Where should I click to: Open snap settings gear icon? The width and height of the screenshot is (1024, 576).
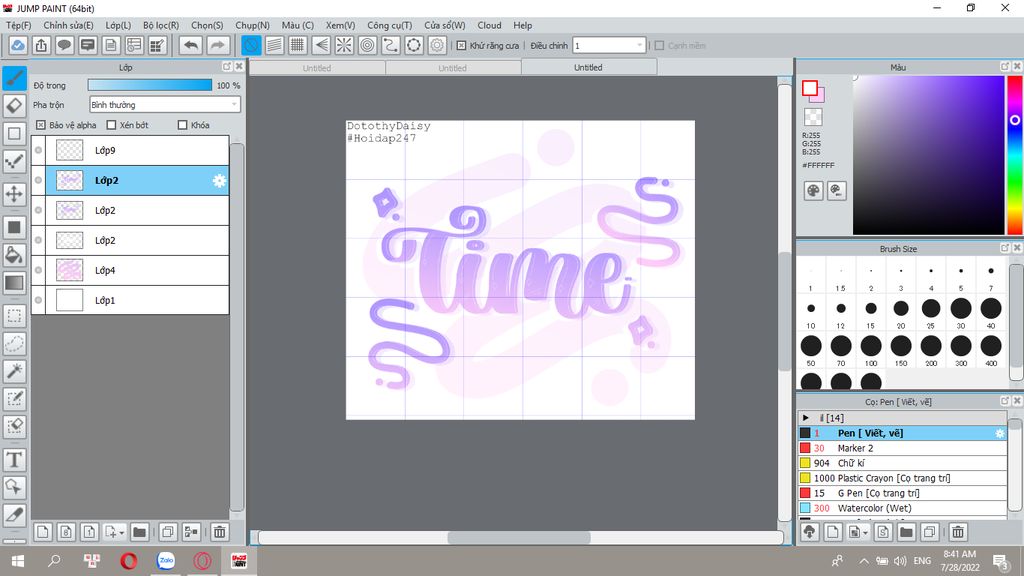click(437, 45)
